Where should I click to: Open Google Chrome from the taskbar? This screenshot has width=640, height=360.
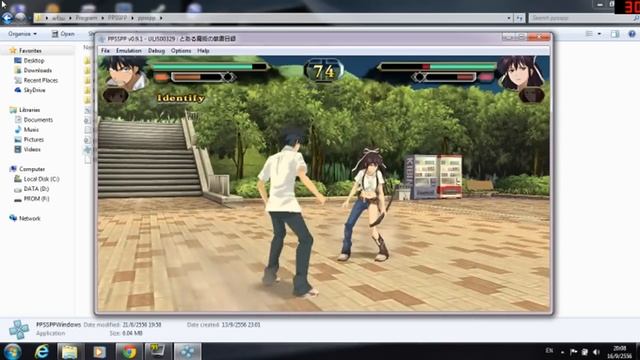click(129, 351)
